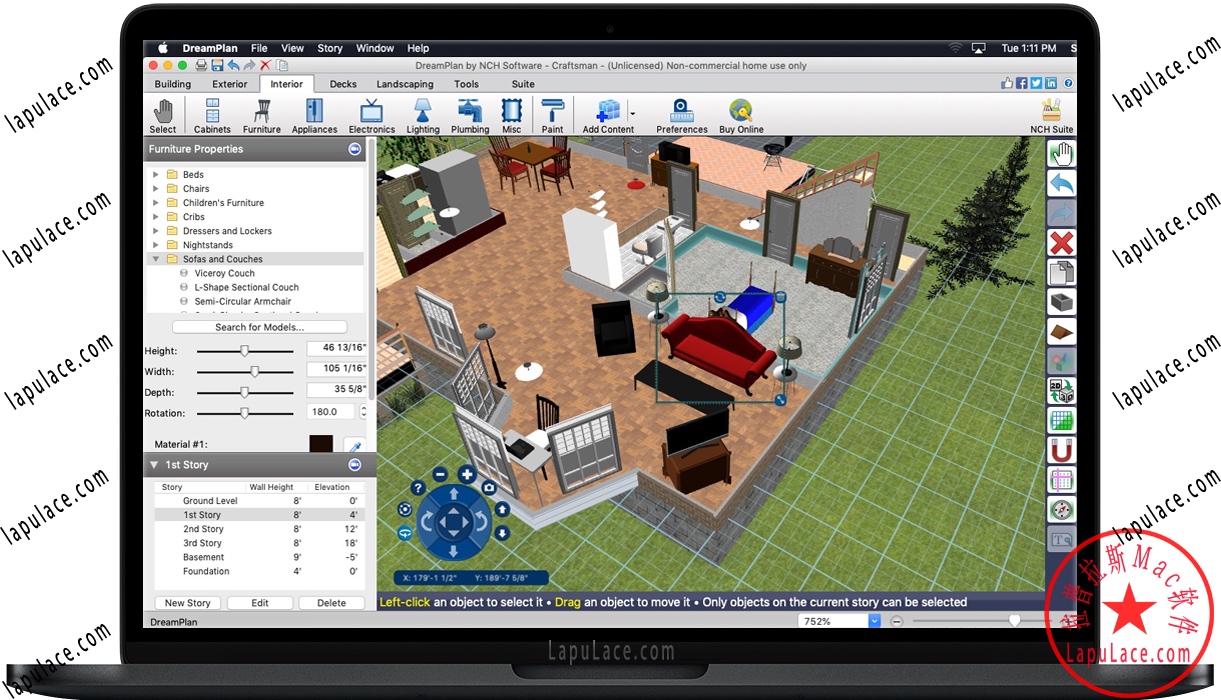The height and width of the screenshot is (700, 1221).
Task: Toggle the orbit mode navigation button
Action: tap(404, 509)
